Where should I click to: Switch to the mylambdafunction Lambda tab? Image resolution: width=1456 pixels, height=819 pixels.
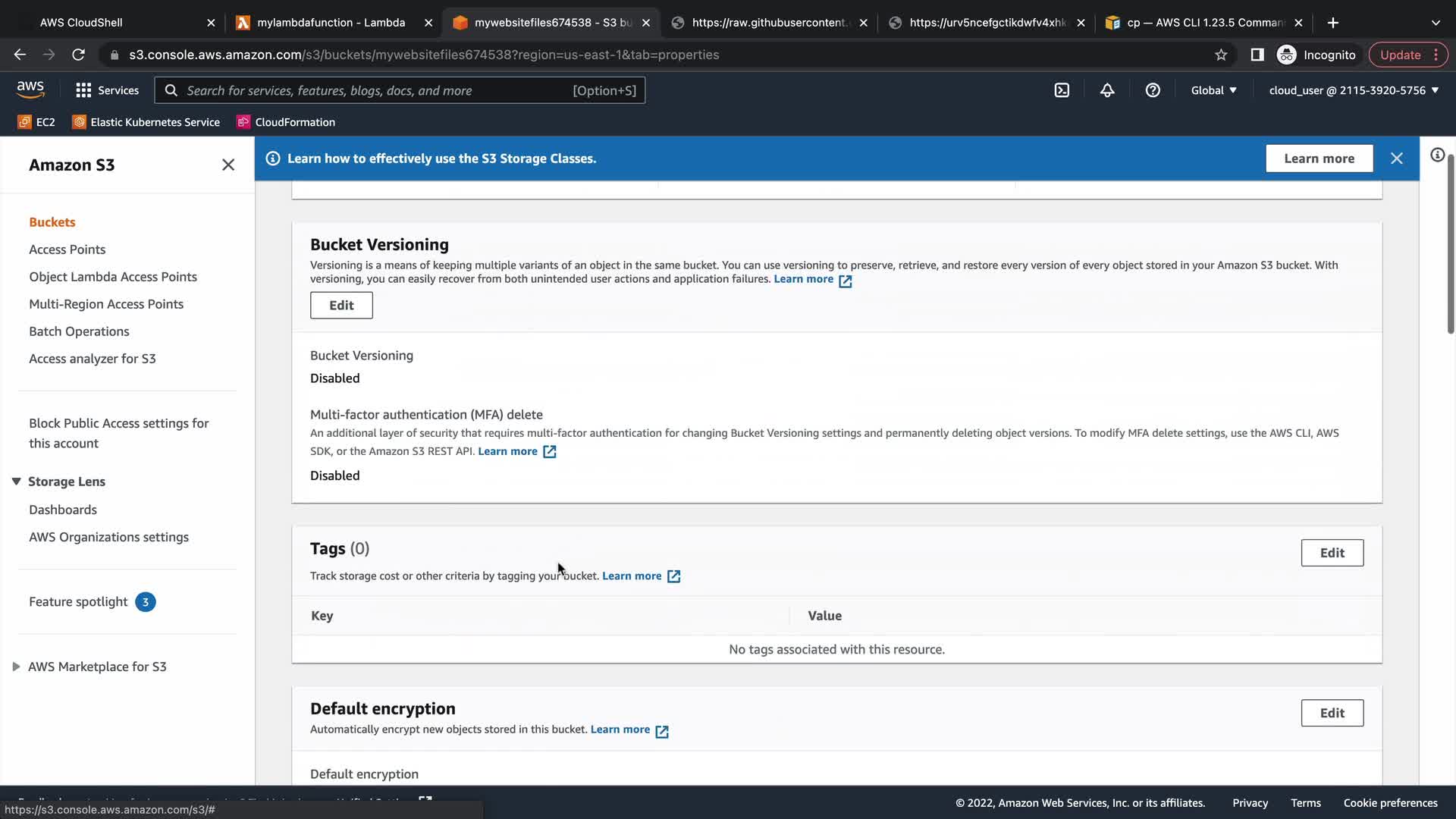pos(331,23)
